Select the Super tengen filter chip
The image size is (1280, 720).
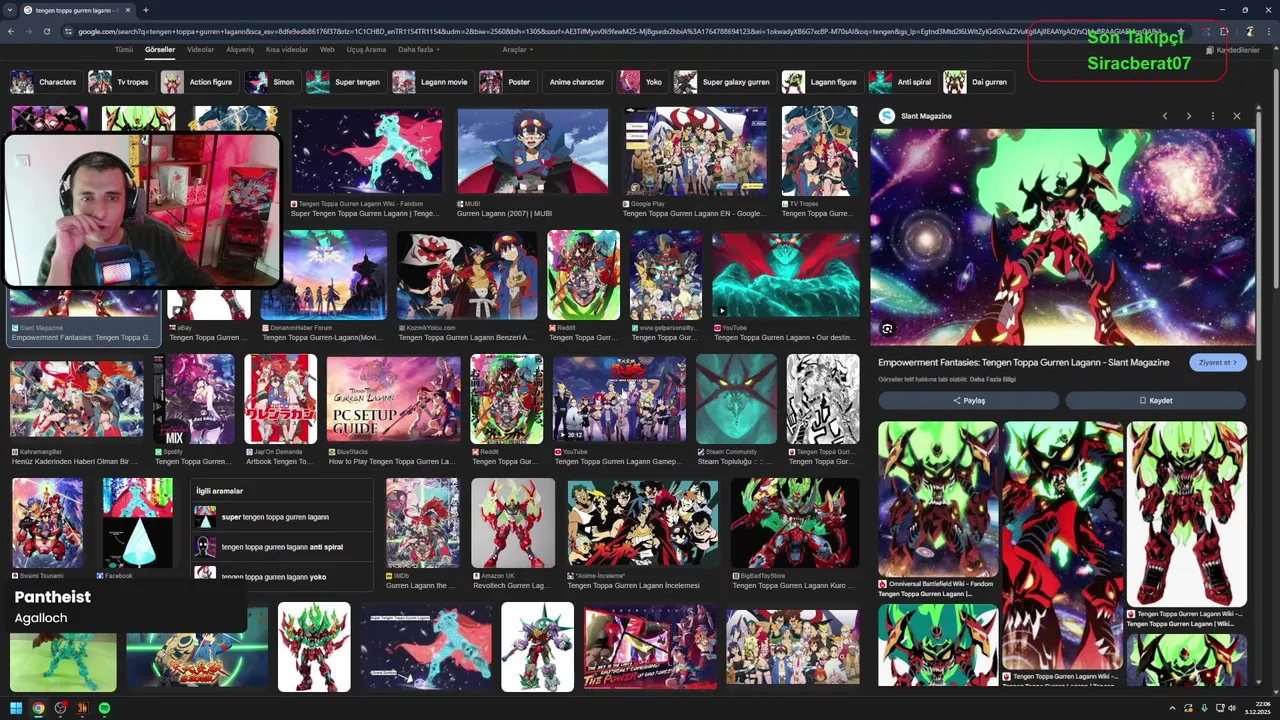point(345,82)
